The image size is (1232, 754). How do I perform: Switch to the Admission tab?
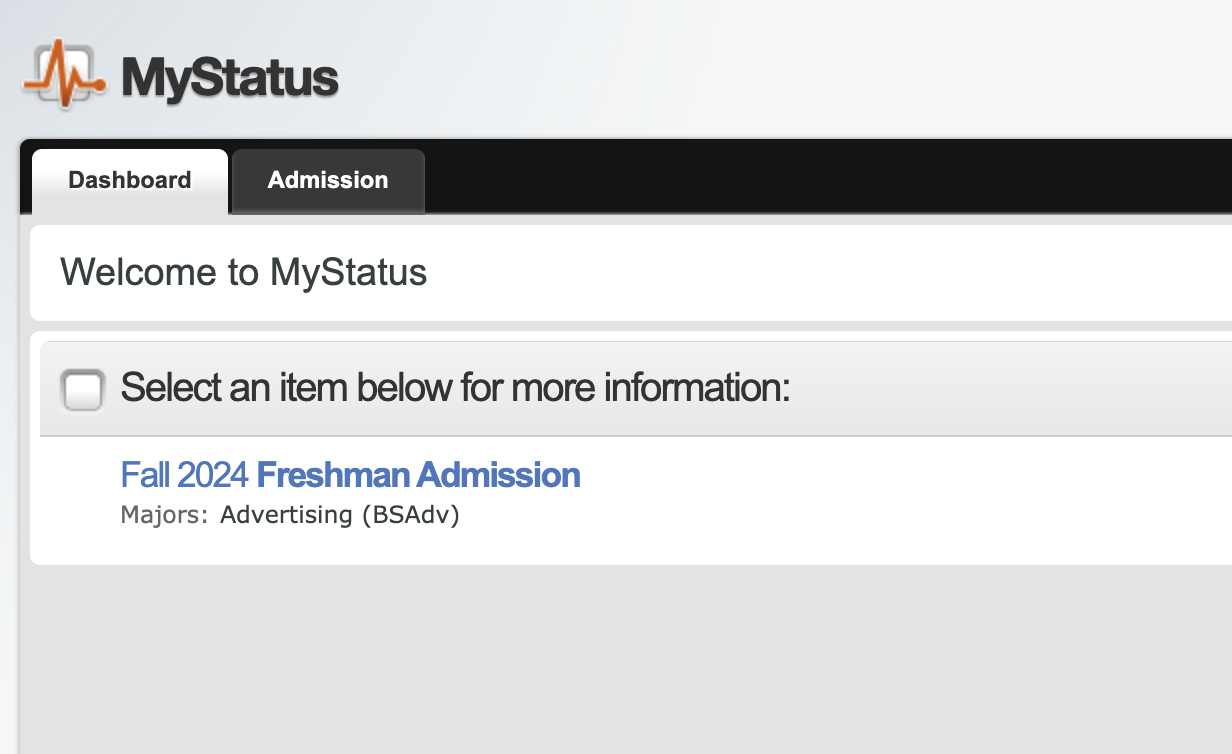pos(328,181)
